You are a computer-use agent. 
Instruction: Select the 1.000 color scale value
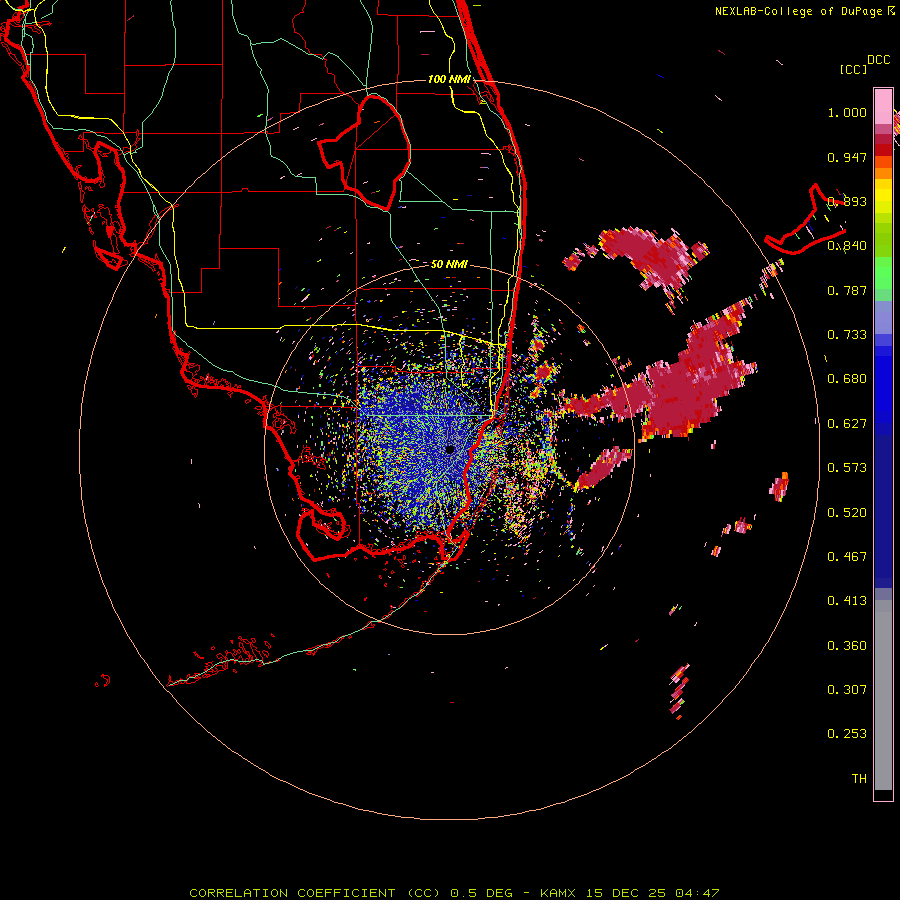tap(847, 112)
